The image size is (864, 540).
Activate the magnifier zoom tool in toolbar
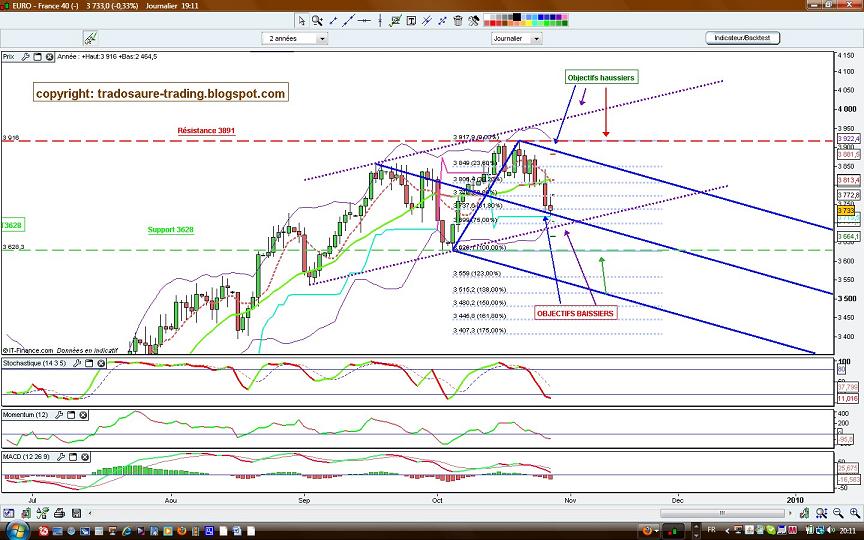[317, 21]
